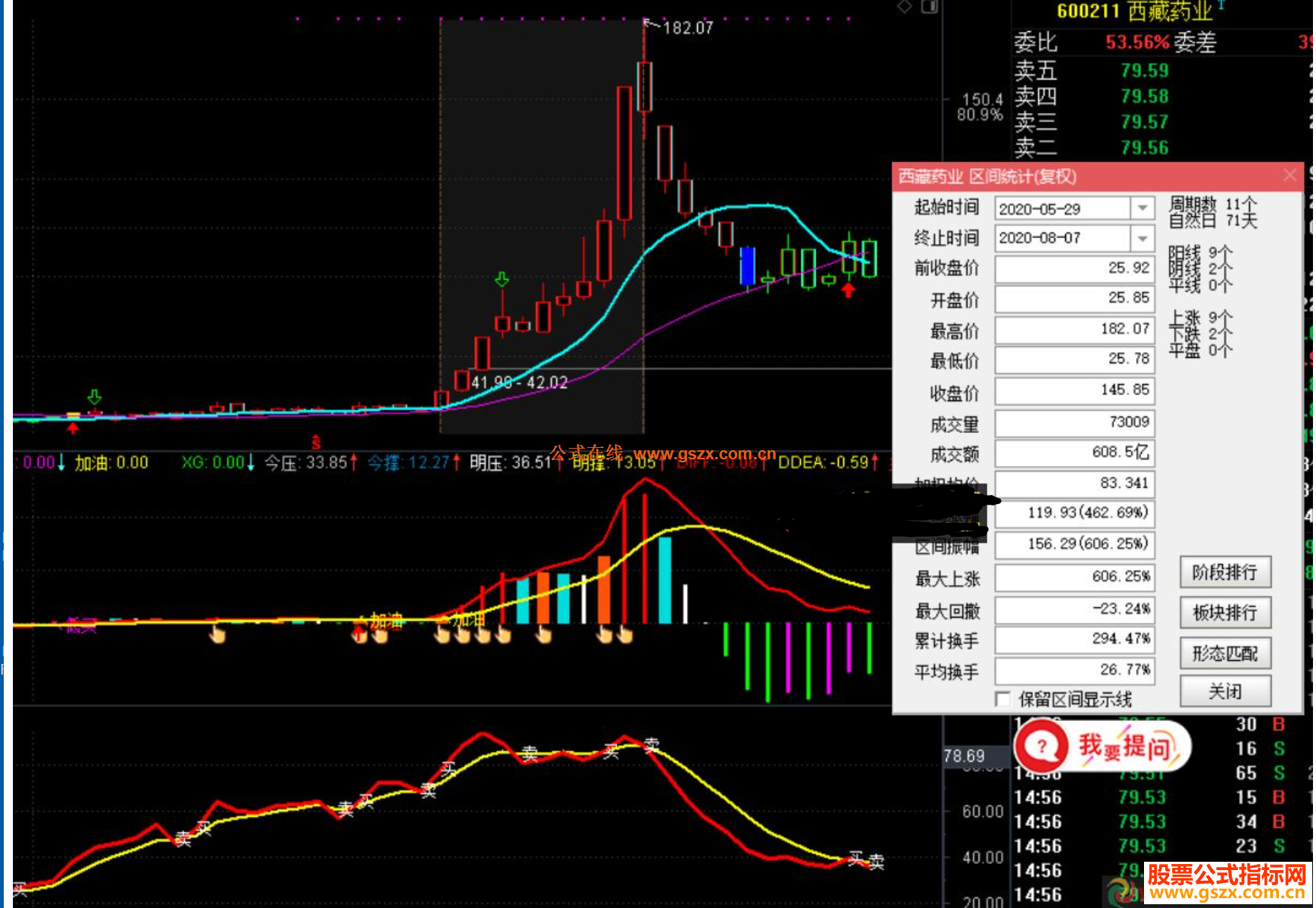The width and height of the screenshot is (1316, 908).
Task: Click the 最大上涨 value 606.25%
Action: [1074, 577]
